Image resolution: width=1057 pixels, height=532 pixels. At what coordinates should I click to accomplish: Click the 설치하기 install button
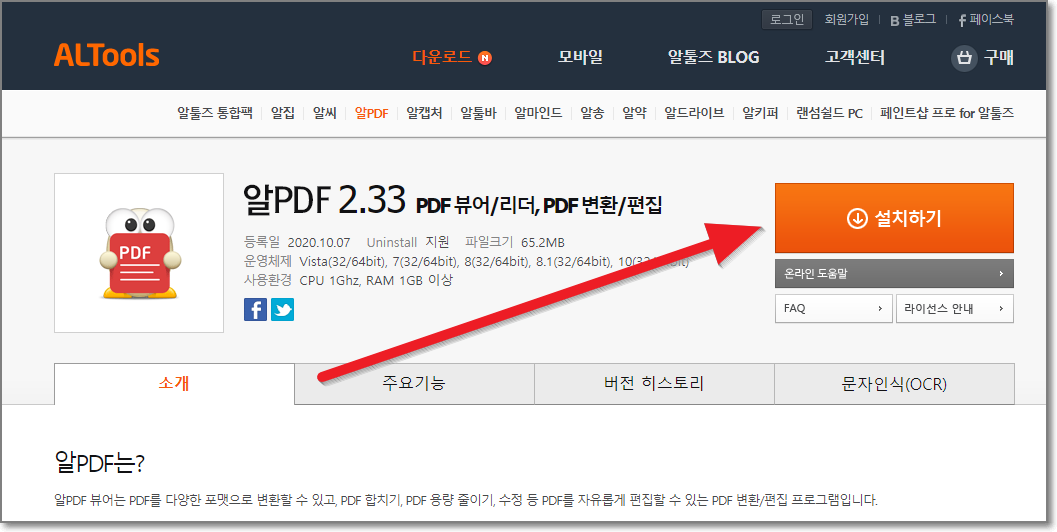894,218
